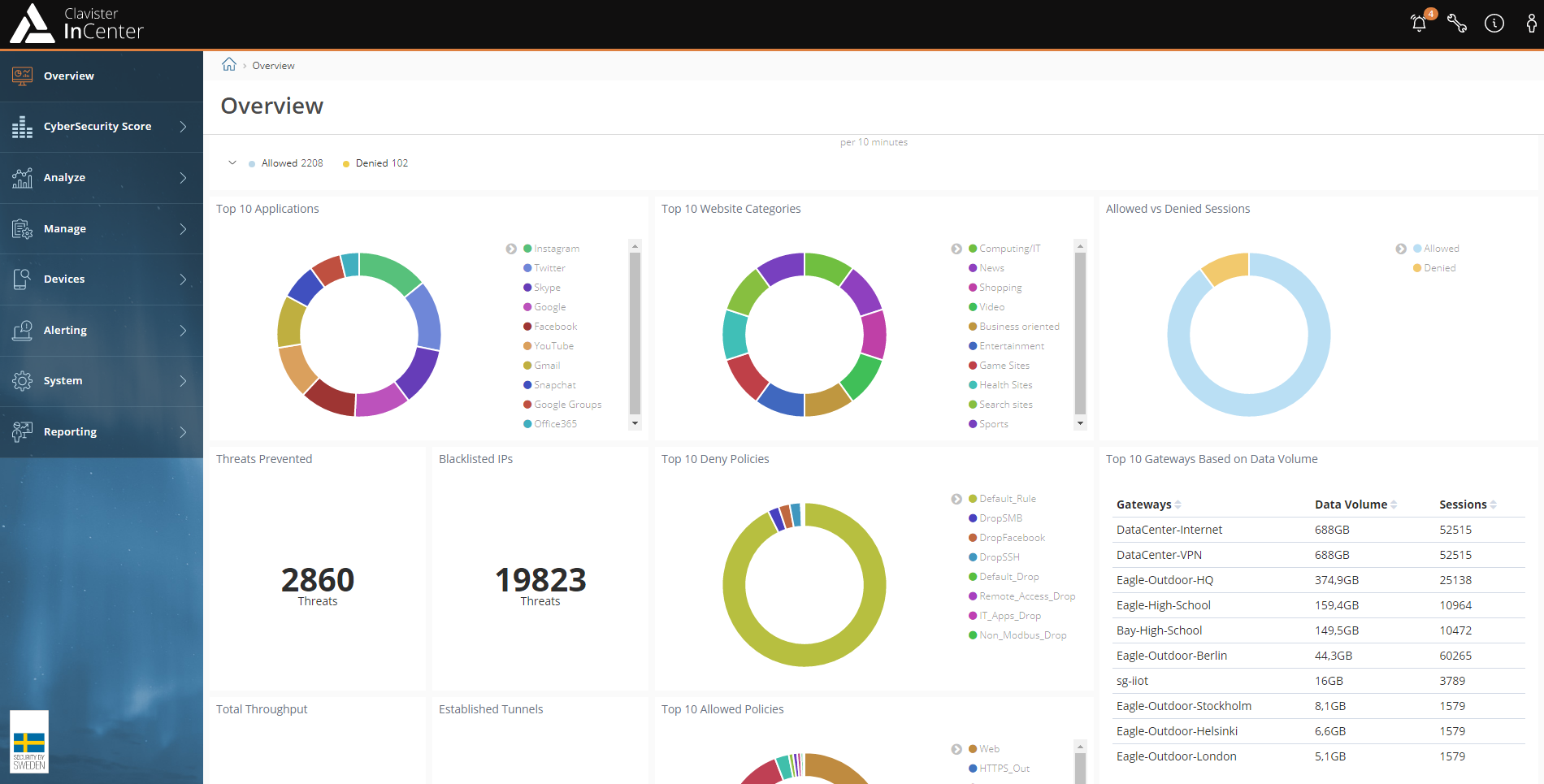This screenshot has width=1544, height=784.
Task: Click green Instagram segment of applications donut
Action: pos(392,271)
